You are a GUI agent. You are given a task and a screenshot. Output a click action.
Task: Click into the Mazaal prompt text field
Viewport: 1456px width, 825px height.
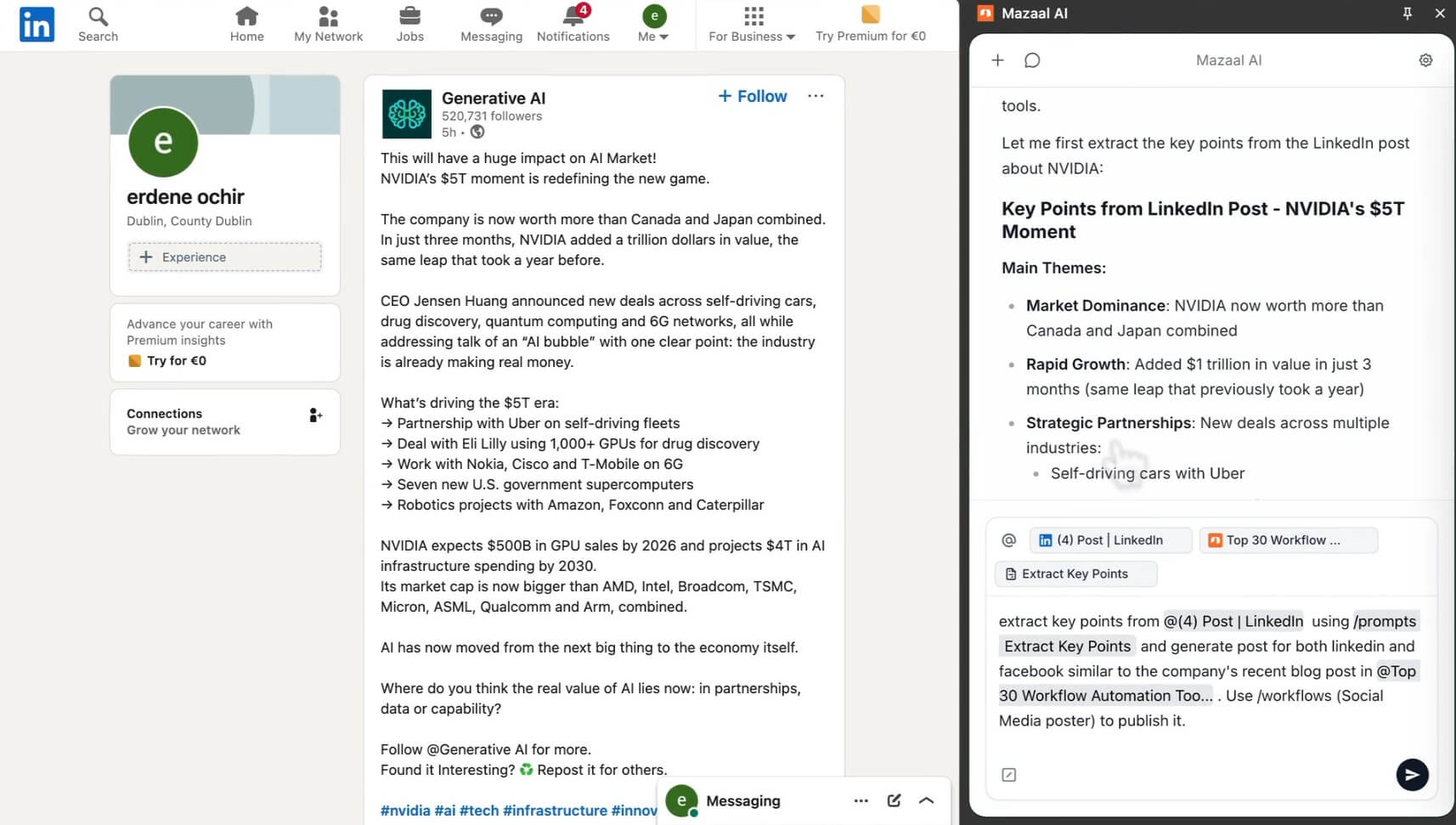(1210, 671)
